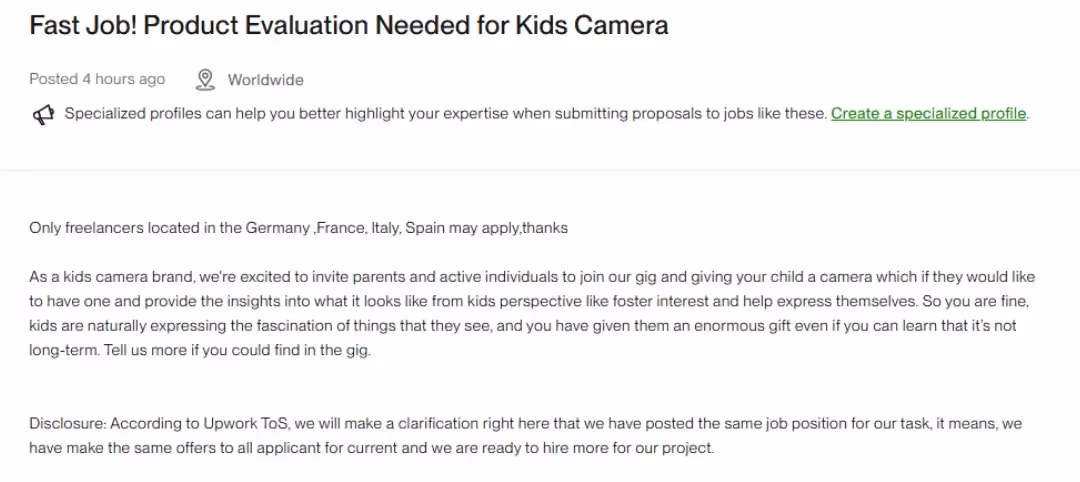Image resolution: width=1080 pixels, height=482 pixels.
Task: Click the line starting As a kids camera brand
Action: [532, 277]
